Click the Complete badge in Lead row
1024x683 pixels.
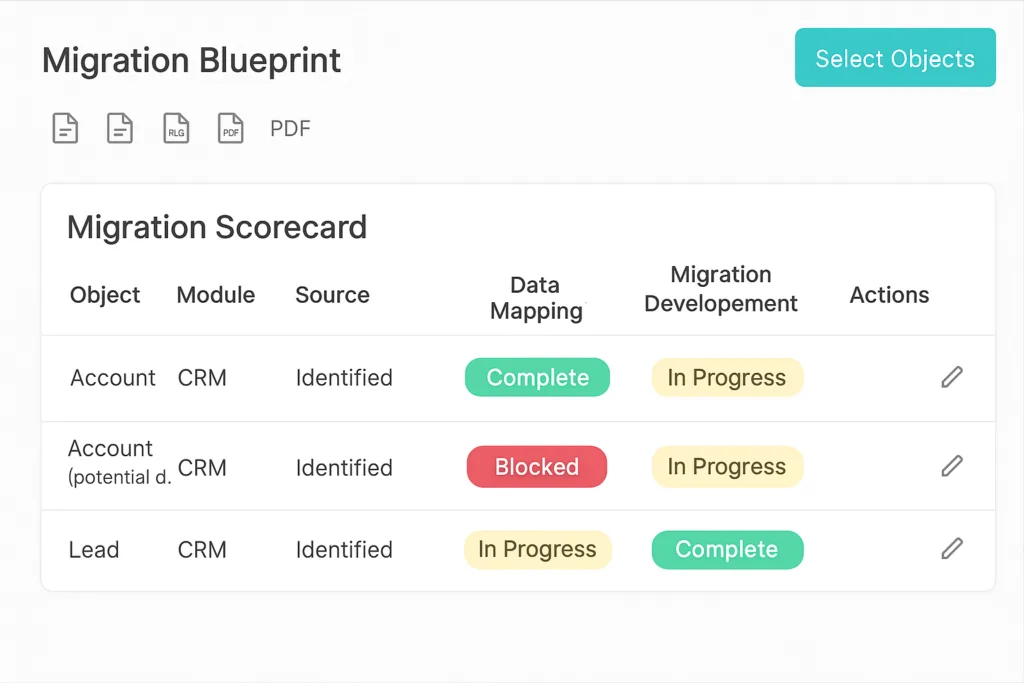coord(727,550)
